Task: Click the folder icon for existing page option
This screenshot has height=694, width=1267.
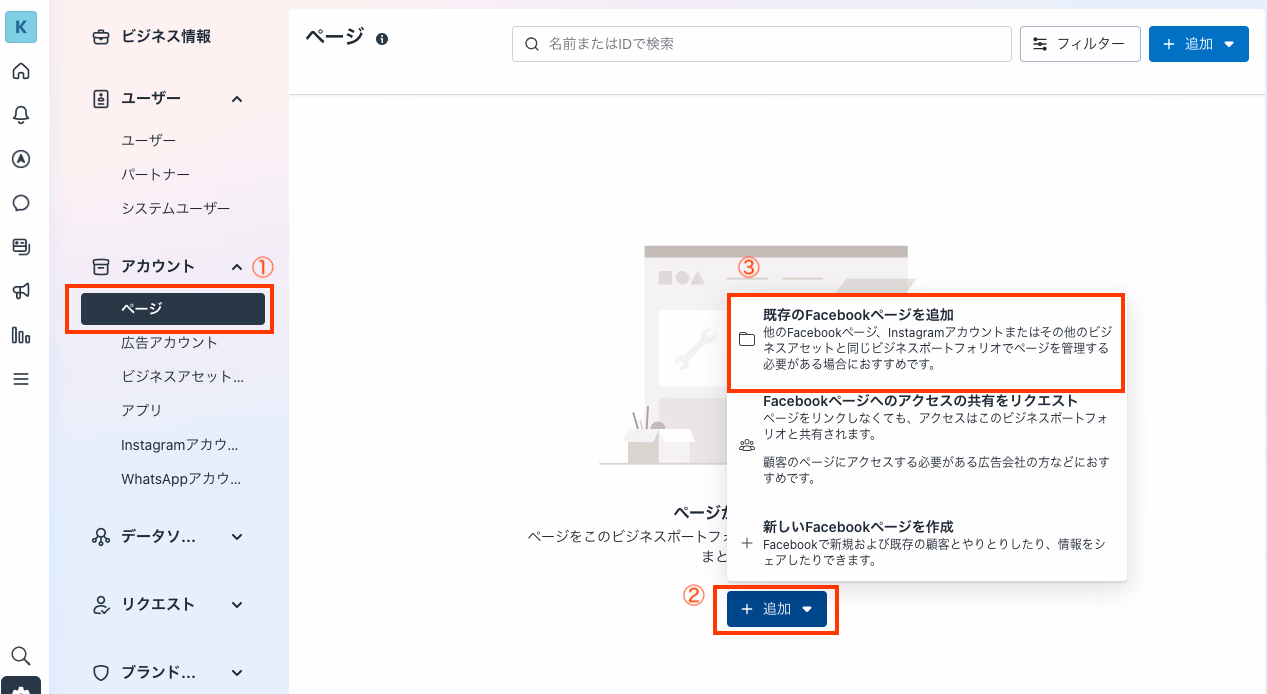Action: pos(747,340)
